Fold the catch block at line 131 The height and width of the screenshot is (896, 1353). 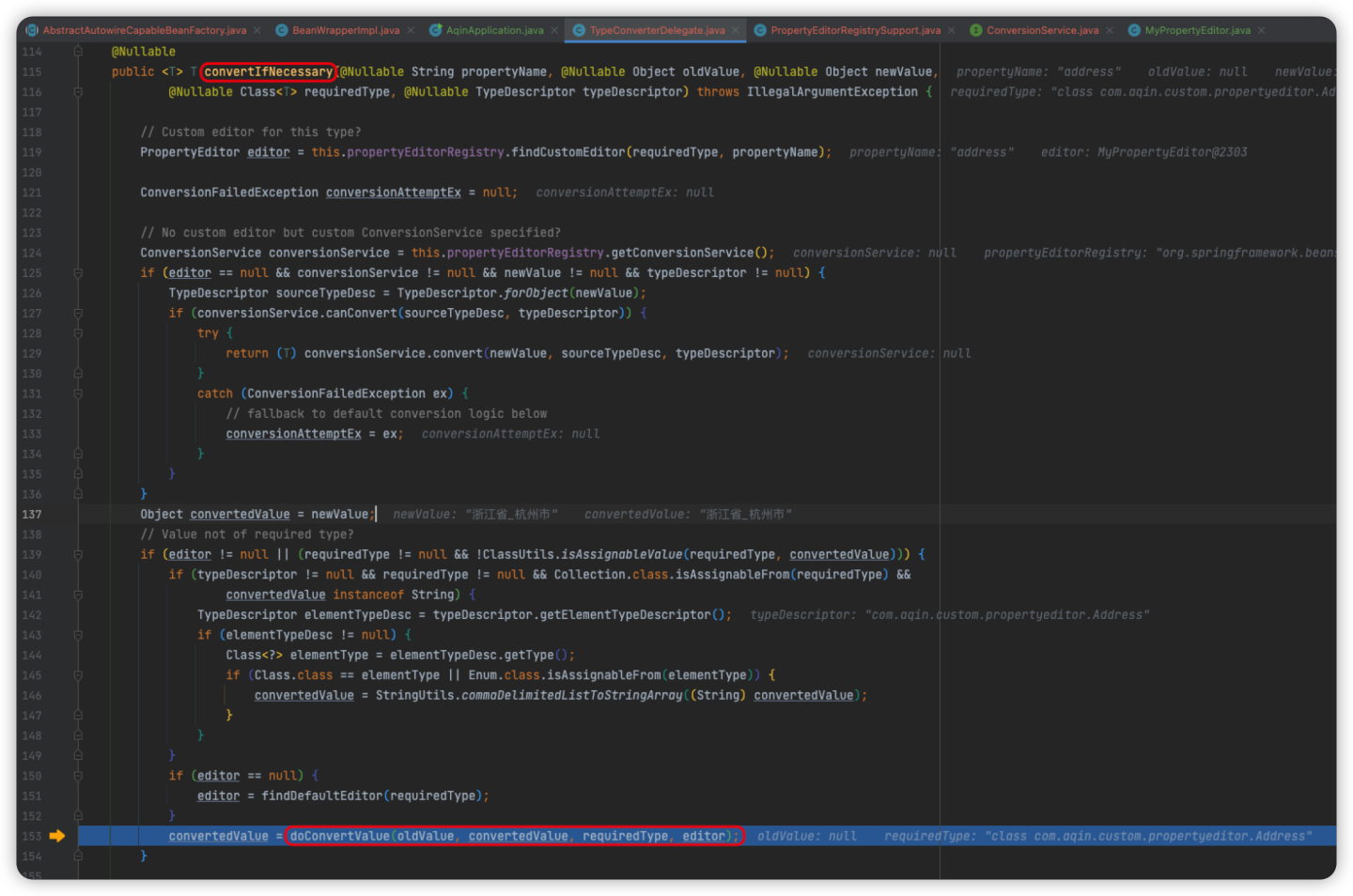(78, 394)
